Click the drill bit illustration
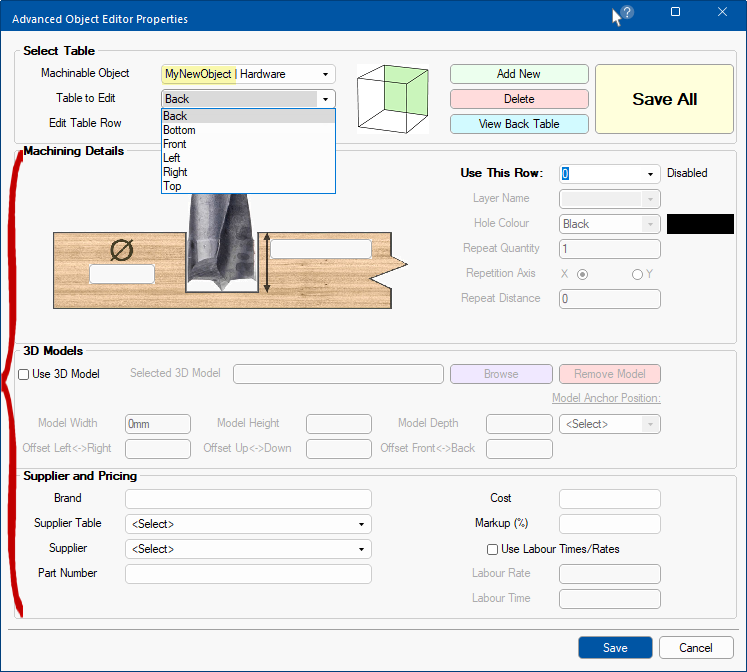Viewport: 747px width, 672px height. (x=221, y=240)
